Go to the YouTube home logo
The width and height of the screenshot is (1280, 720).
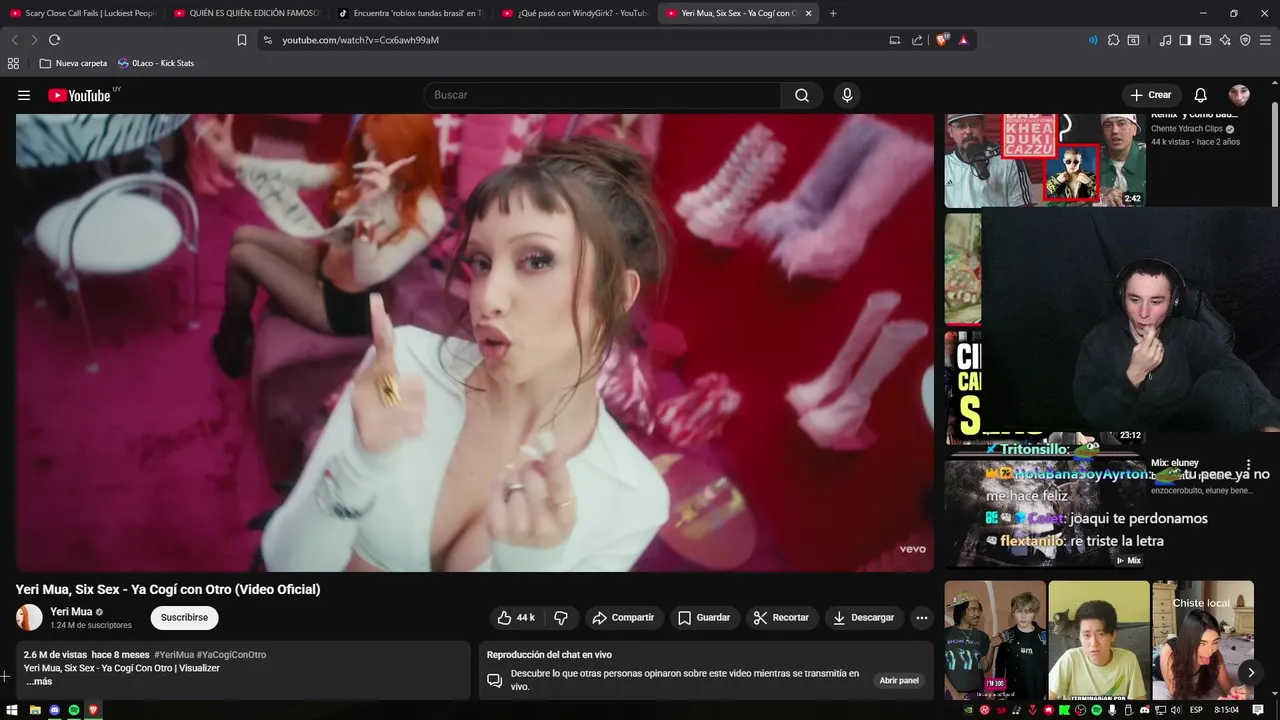pos(79,95)
